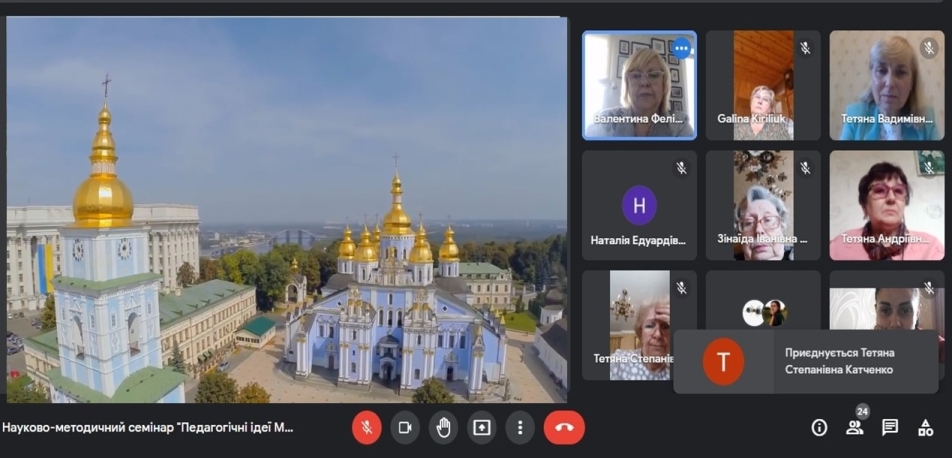Select Наталія Едуардівна's purple avatar
952x458 pixels.
tap(639, 205)
